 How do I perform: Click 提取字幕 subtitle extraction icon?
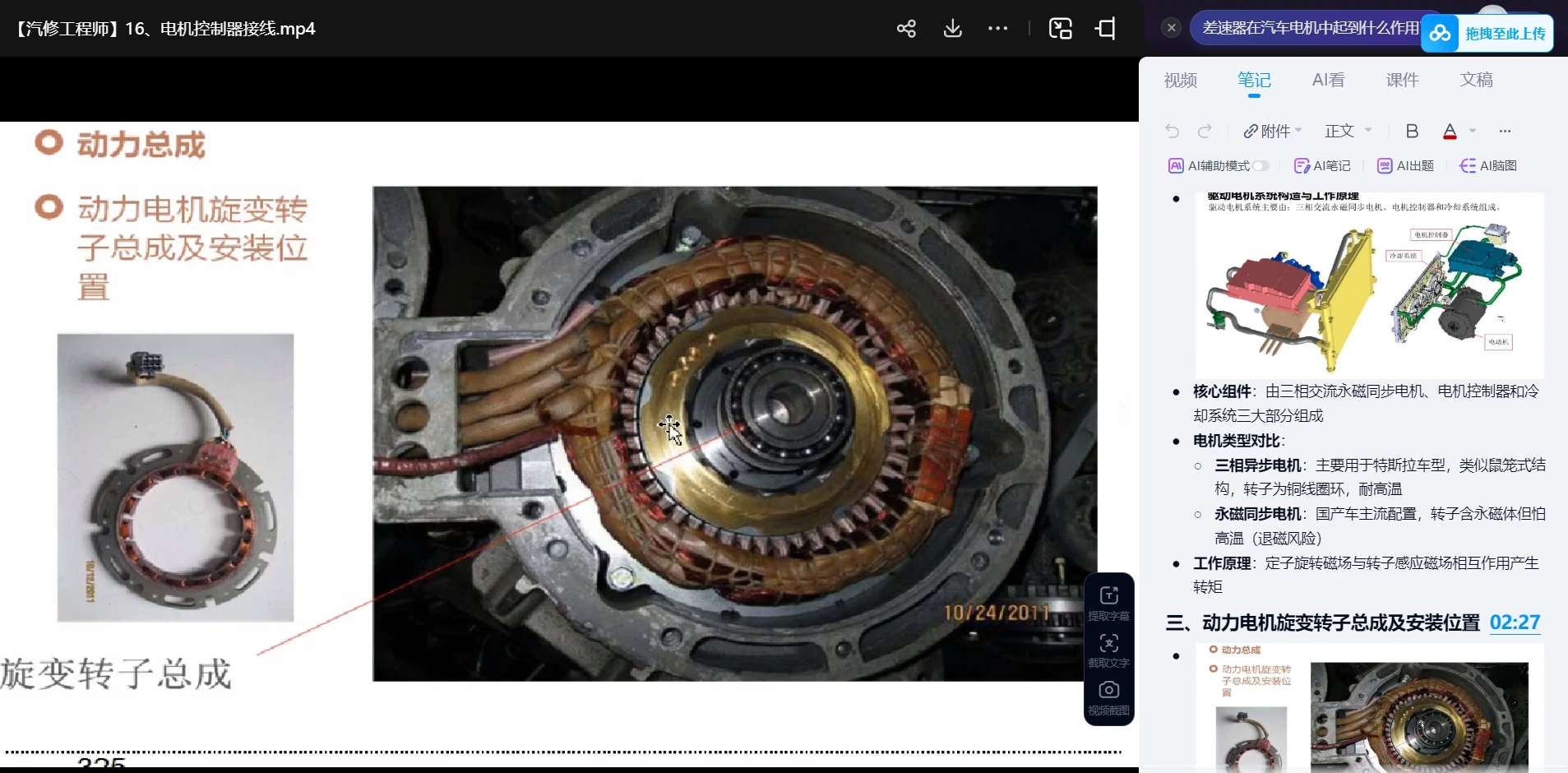click(x=1108, y=602)
